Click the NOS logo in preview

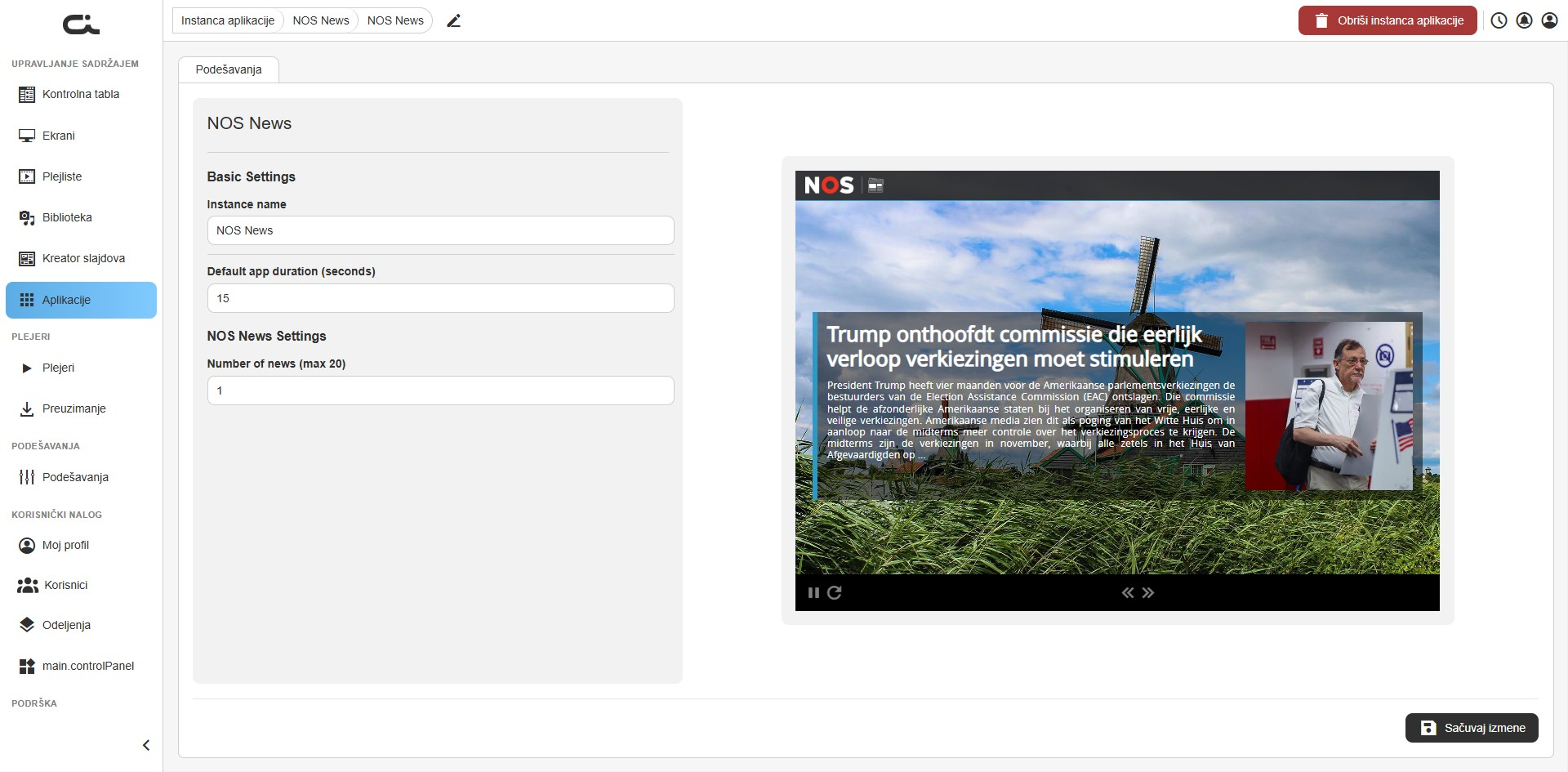point(829,185)
